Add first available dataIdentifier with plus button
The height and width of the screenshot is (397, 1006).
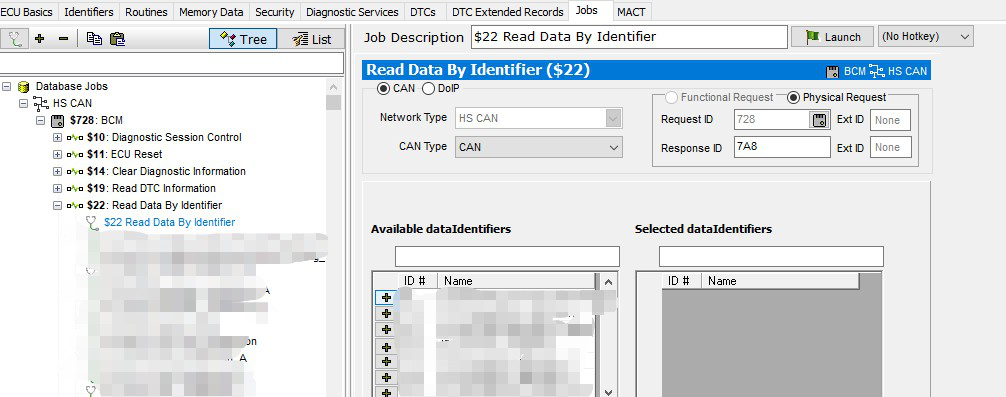(386, 298)
